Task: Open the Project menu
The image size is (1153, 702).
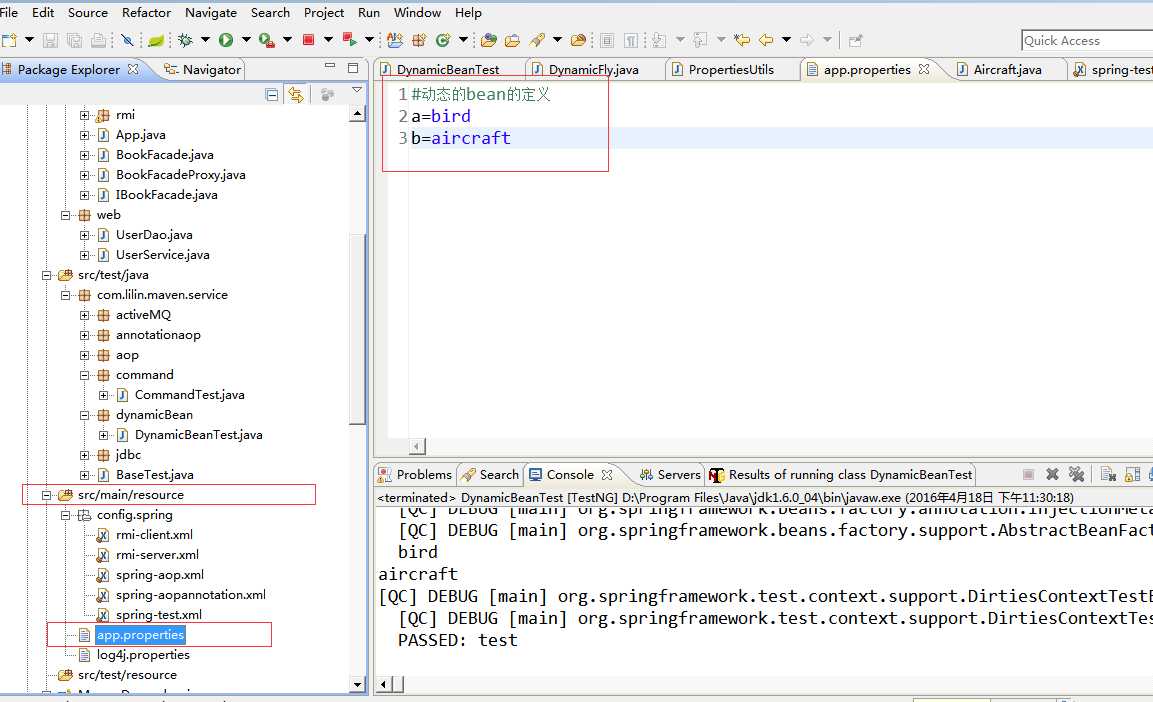Action: point(324,12)
